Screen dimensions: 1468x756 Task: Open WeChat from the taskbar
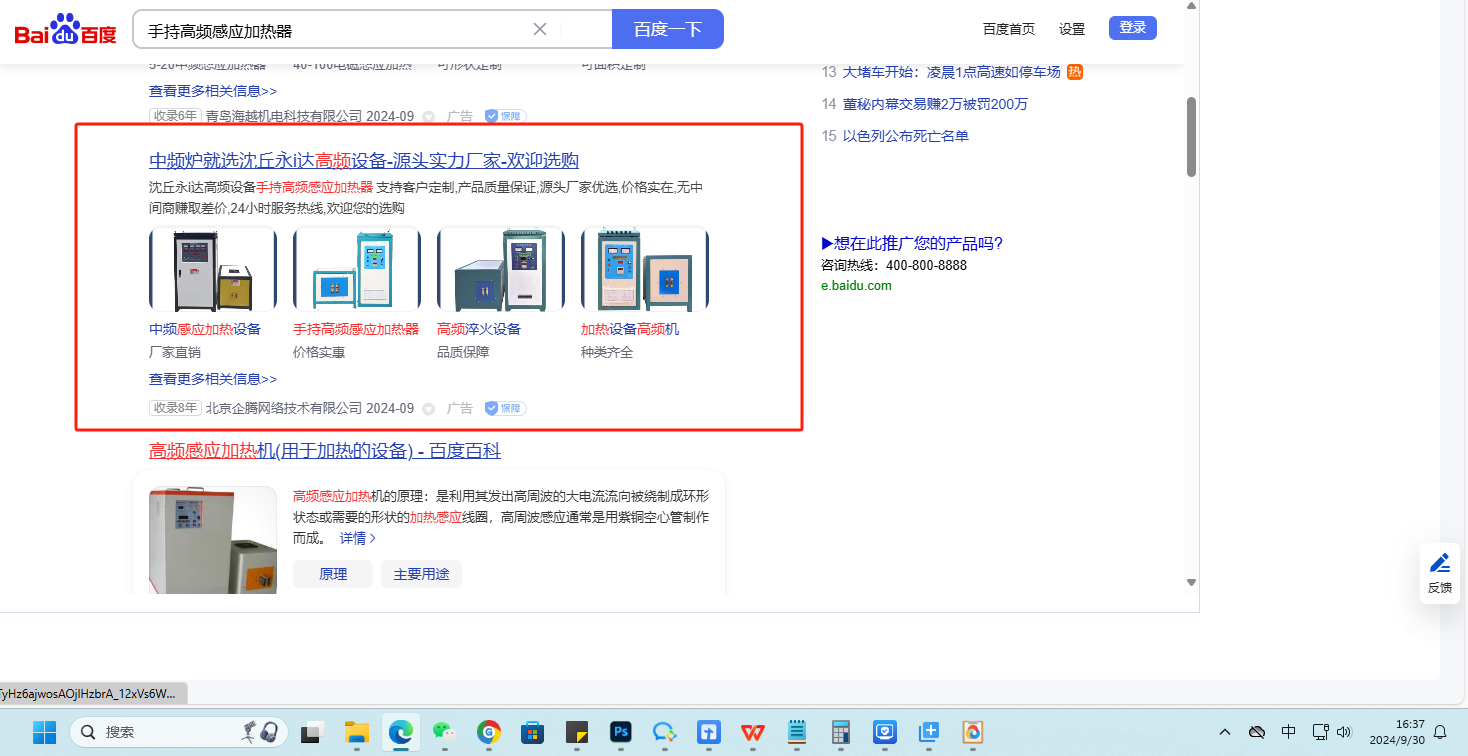(445, 732)
